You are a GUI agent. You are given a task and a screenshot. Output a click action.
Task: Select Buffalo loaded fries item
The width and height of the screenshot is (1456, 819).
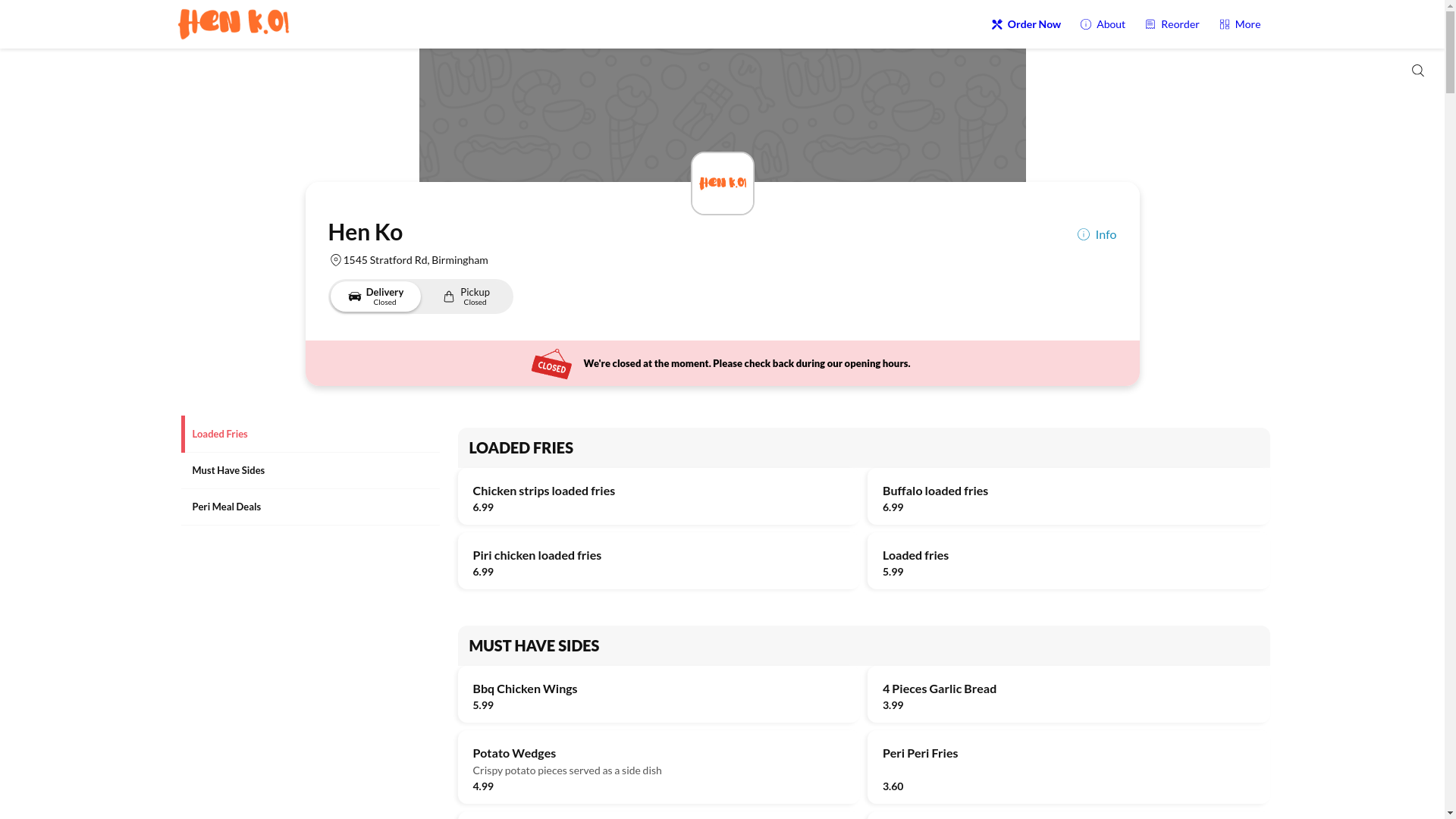[x=1068, y=497]
